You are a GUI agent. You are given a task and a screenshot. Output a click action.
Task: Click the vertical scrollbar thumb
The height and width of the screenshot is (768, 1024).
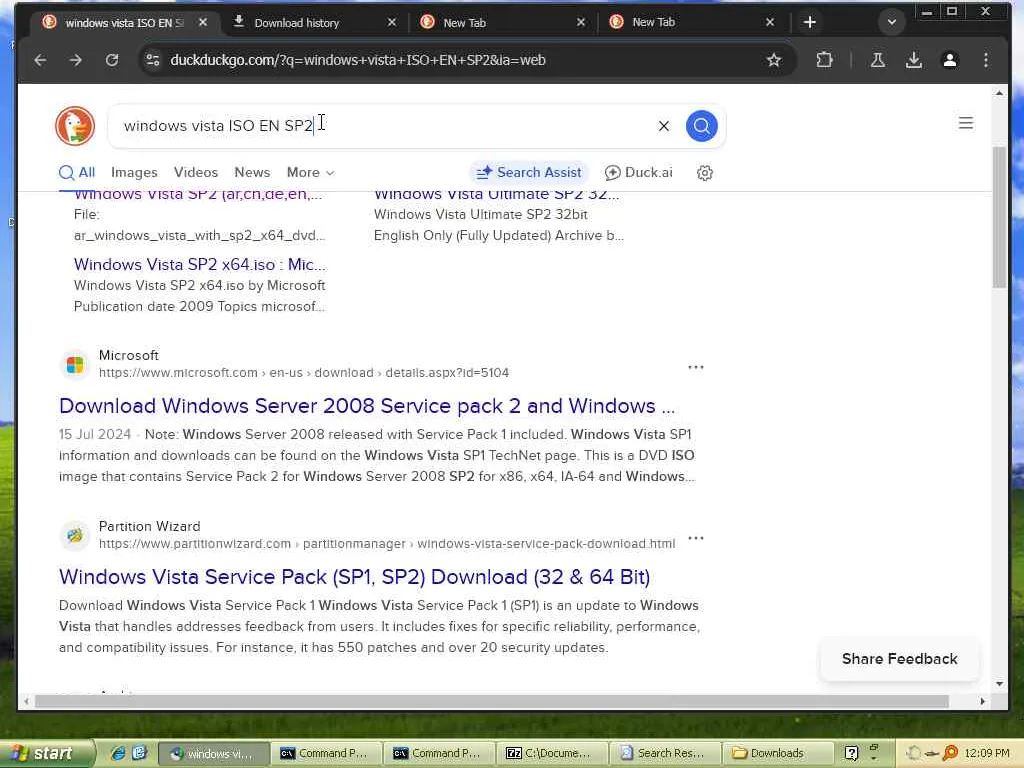999,217
